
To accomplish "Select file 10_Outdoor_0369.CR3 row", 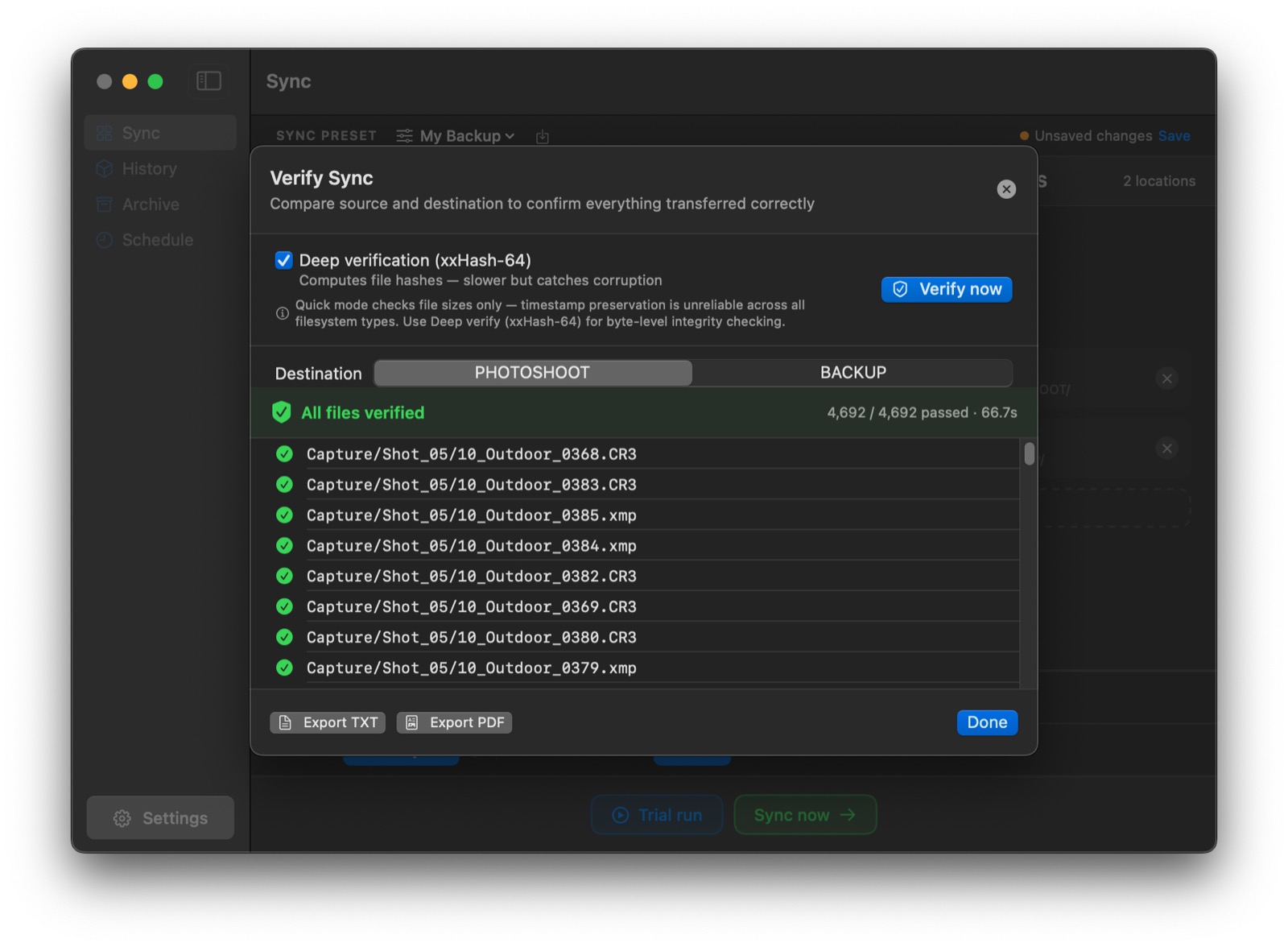I will (x=635, y=607).
